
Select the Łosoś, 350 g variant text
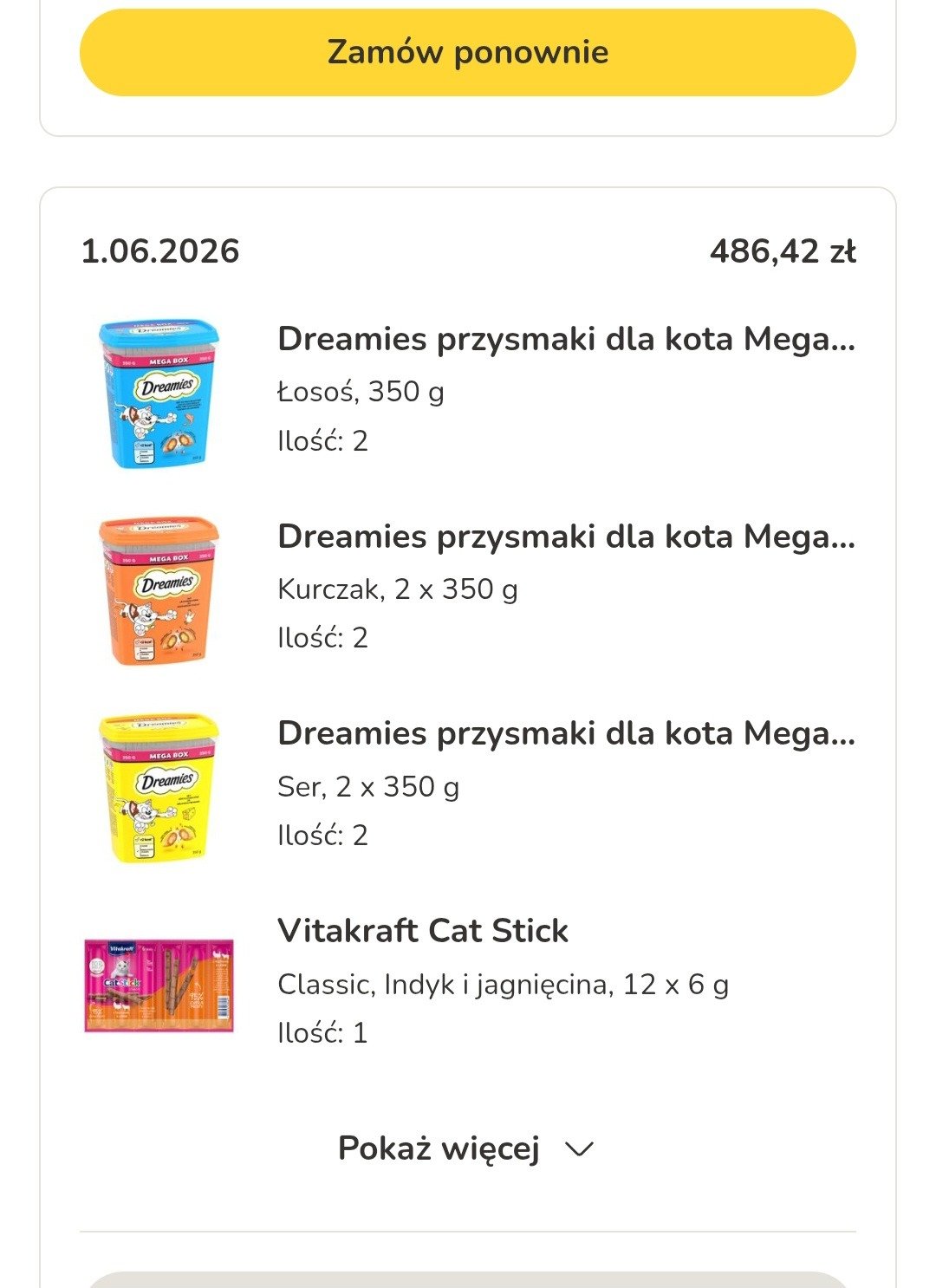pos(361,392)
